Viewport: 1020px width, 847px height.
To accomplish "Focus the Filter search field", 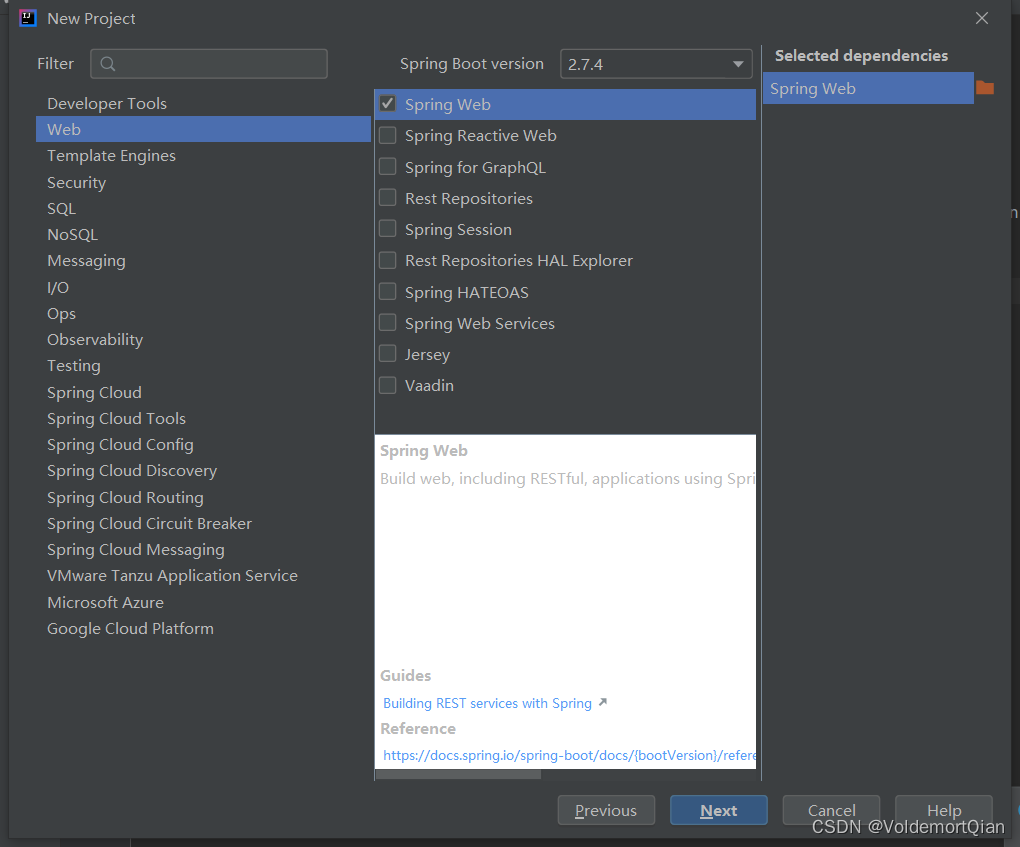I will point(209,64).
